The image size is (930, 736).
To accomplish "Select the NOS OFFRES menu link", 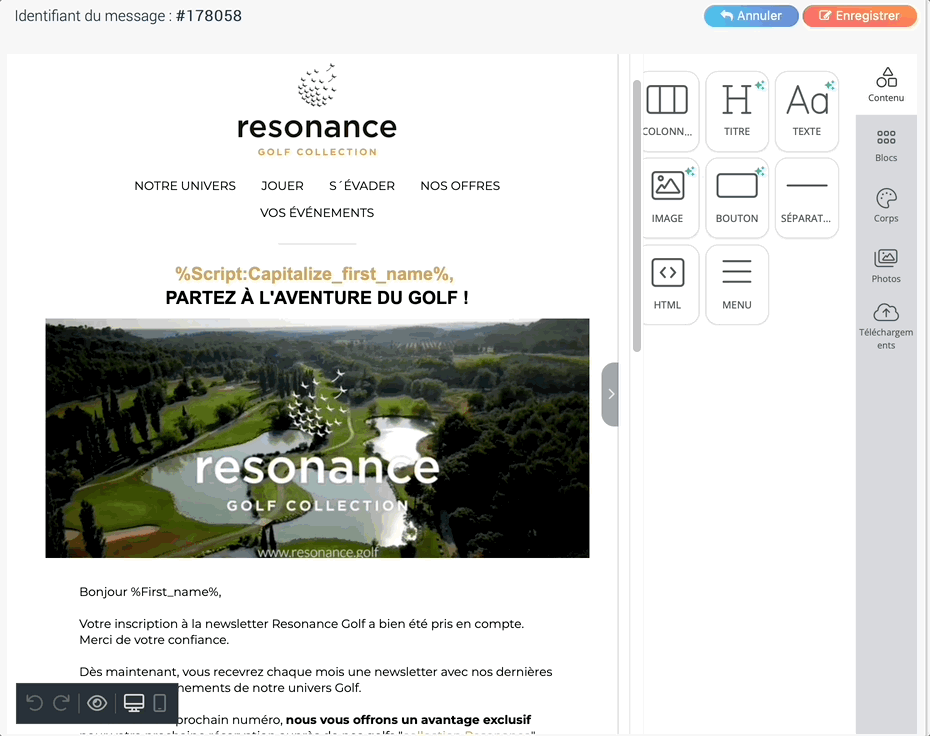I will [460, 186].
